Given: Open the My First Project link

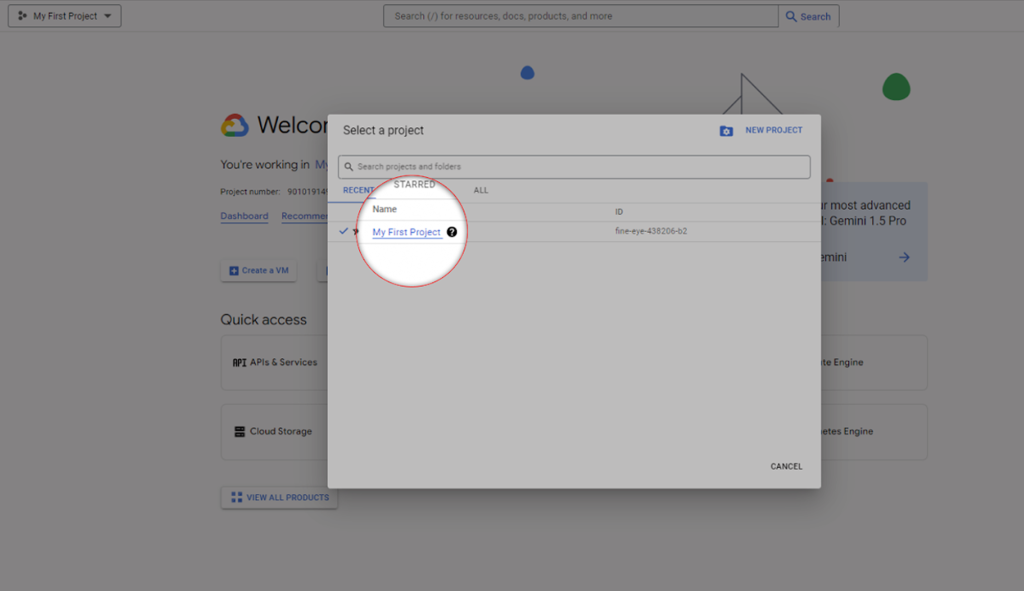Looking at the screenshot, I should point(406,232).
